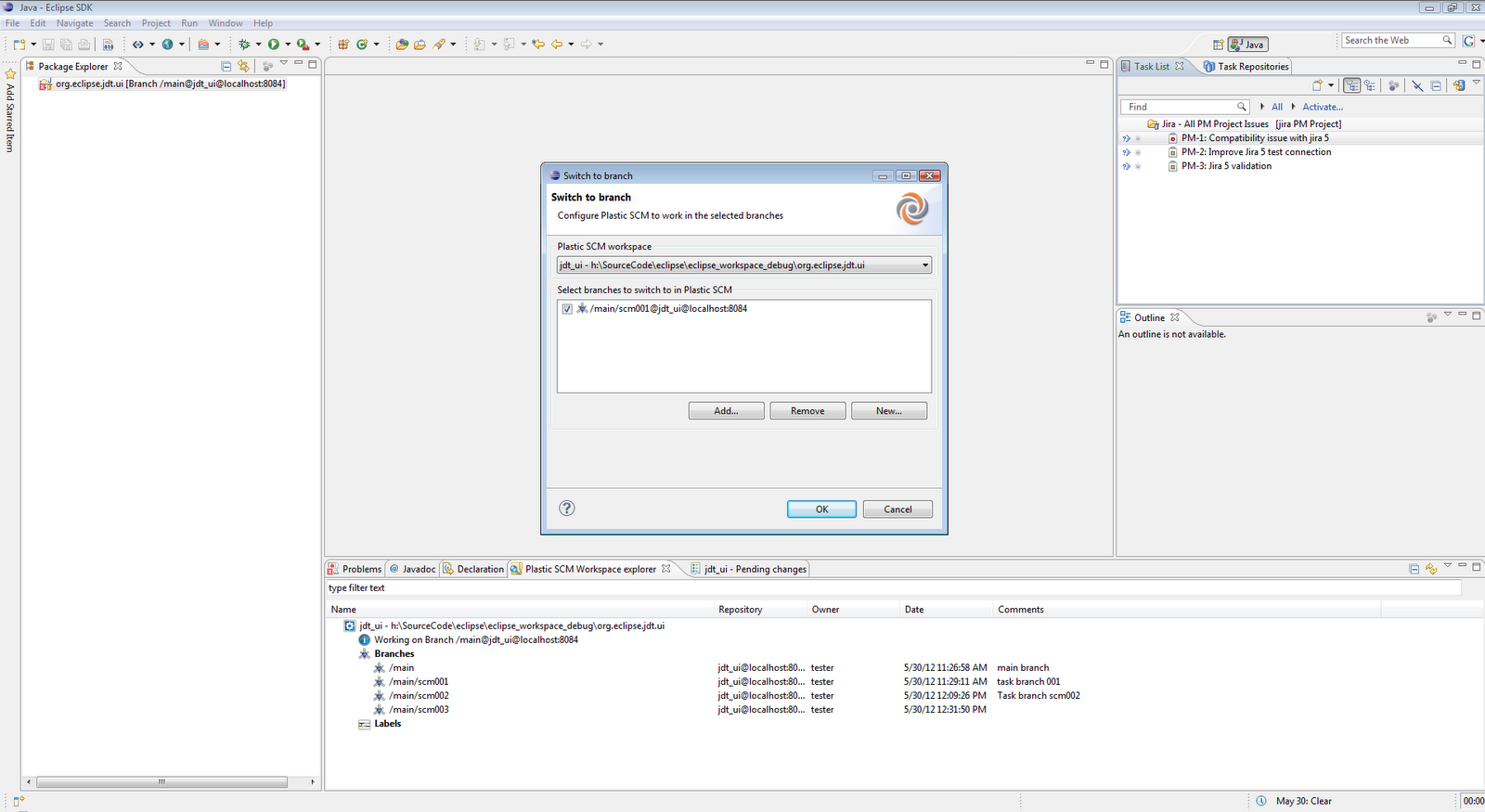This screenshot has width=1485, height=812.
Task: Click the Back navigation arrow in toolbar
Action: click(556, 44)
